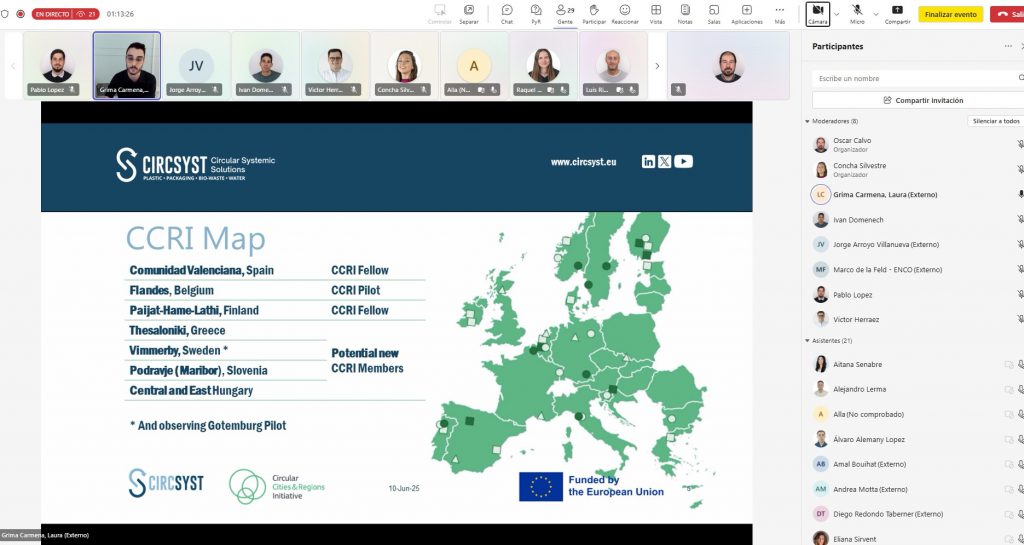This screenshot has height=545, width=1024.
Task: Select Grima Carmena video tile
Action: click(x=127, y=65)
